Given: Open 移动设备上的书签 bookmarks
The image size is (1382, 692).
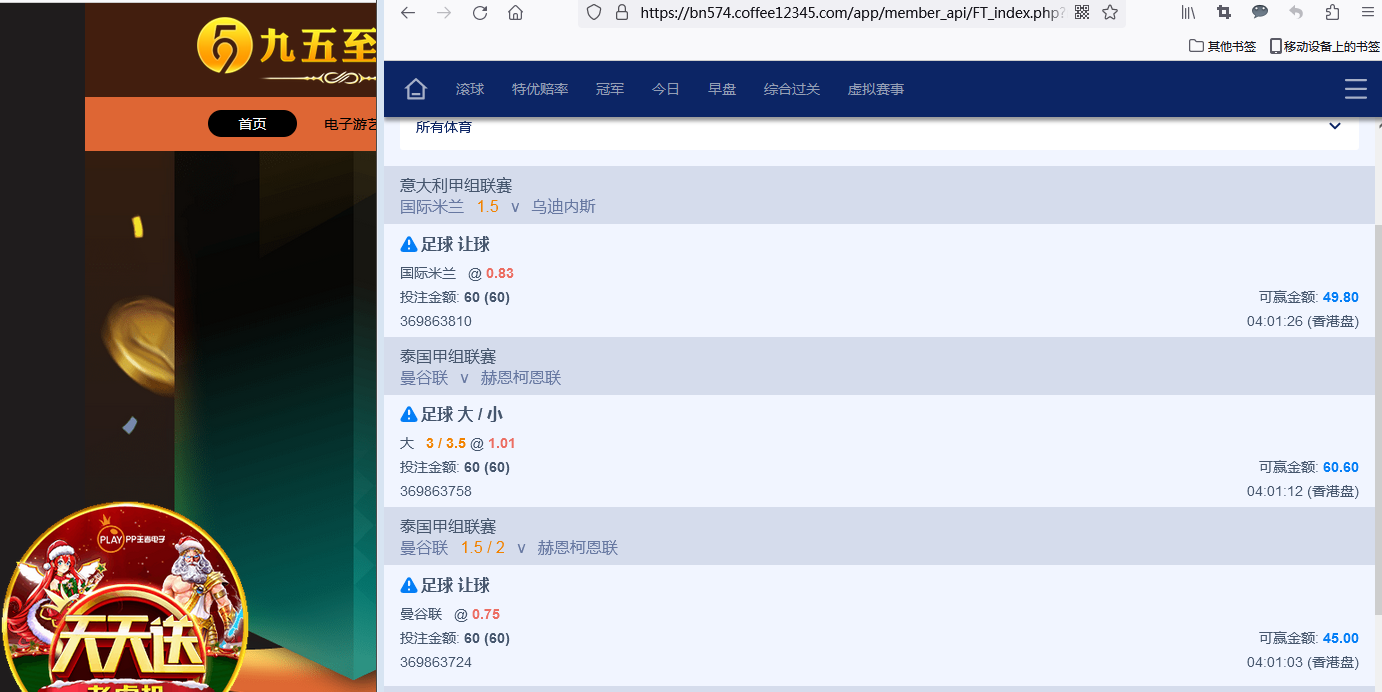Looking at the screenshot, I should 1325,46.
